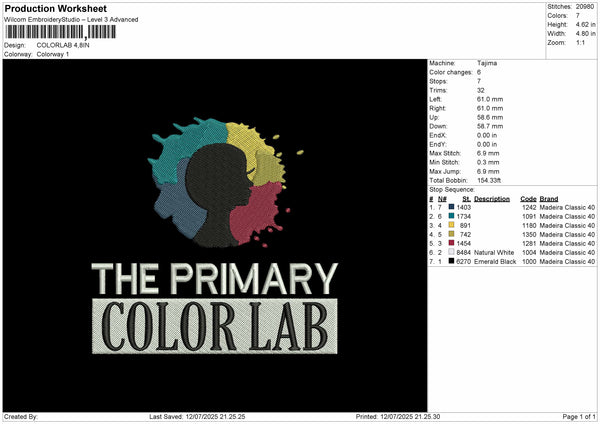Click the navy blue swatch for thread 1242

pos(452,207)
